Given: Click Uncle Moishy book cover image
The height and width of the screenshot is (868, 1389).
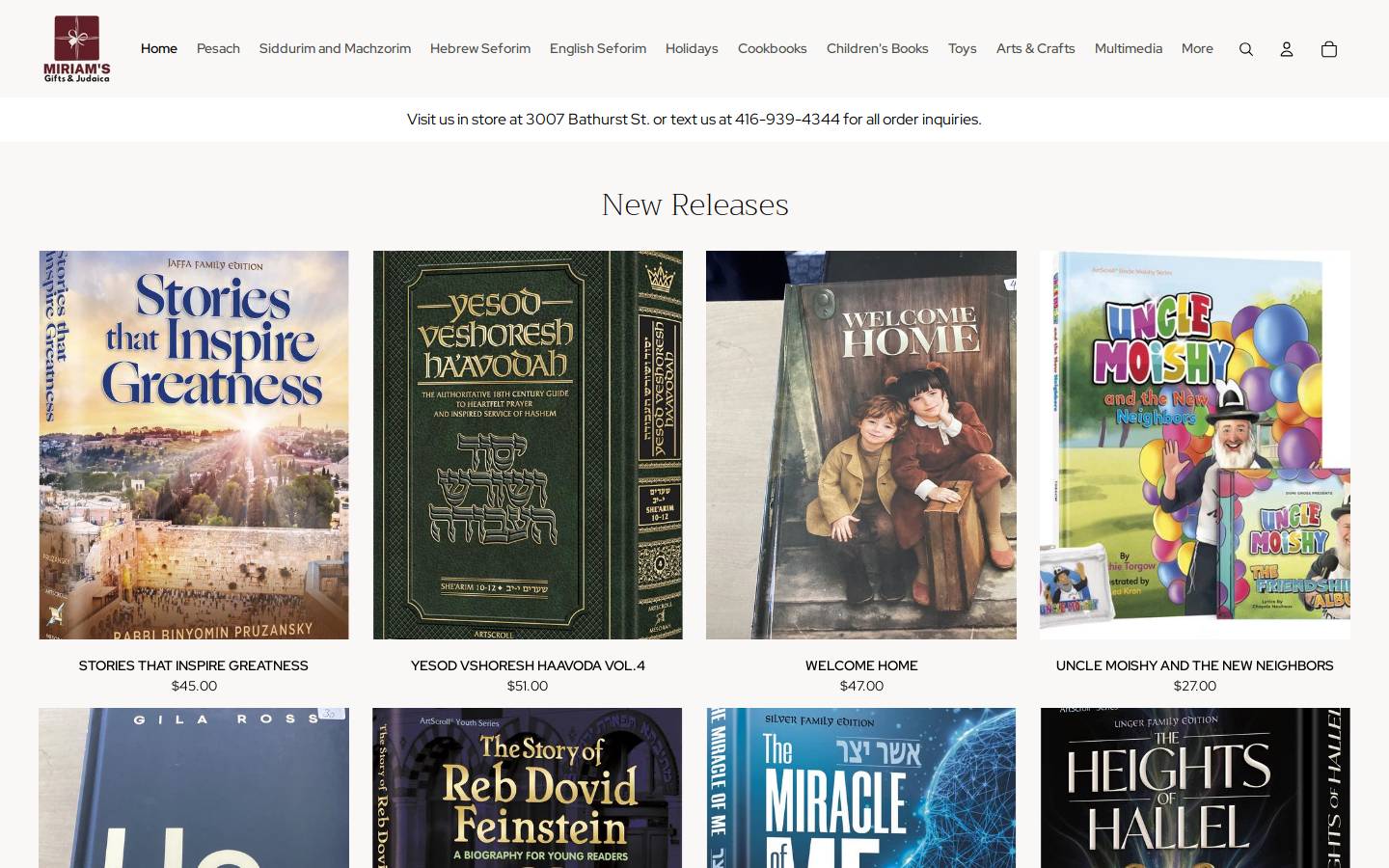Looking at the screenshot, I should click(1195, 445).
